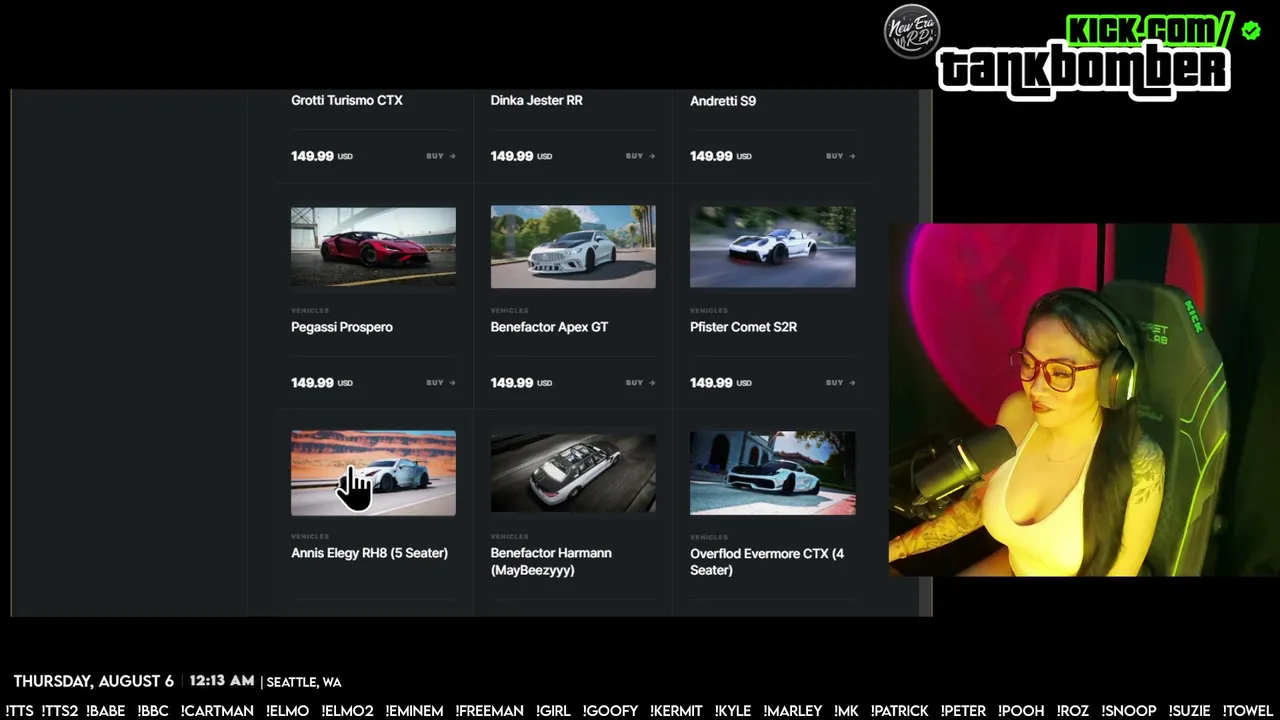Click the streamer webcam overlay

1084,400
